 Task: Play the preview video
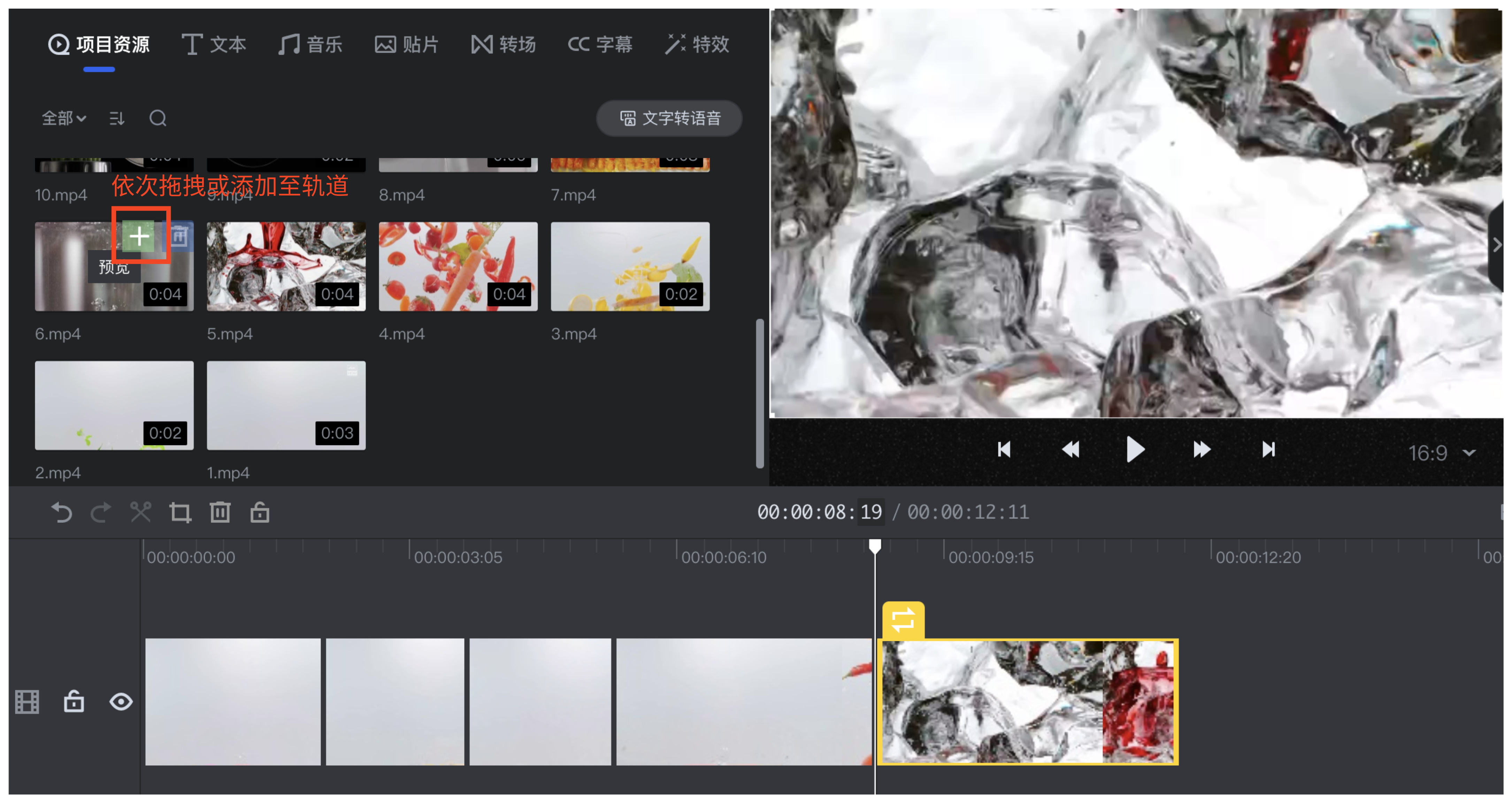tap(1136, 450)
